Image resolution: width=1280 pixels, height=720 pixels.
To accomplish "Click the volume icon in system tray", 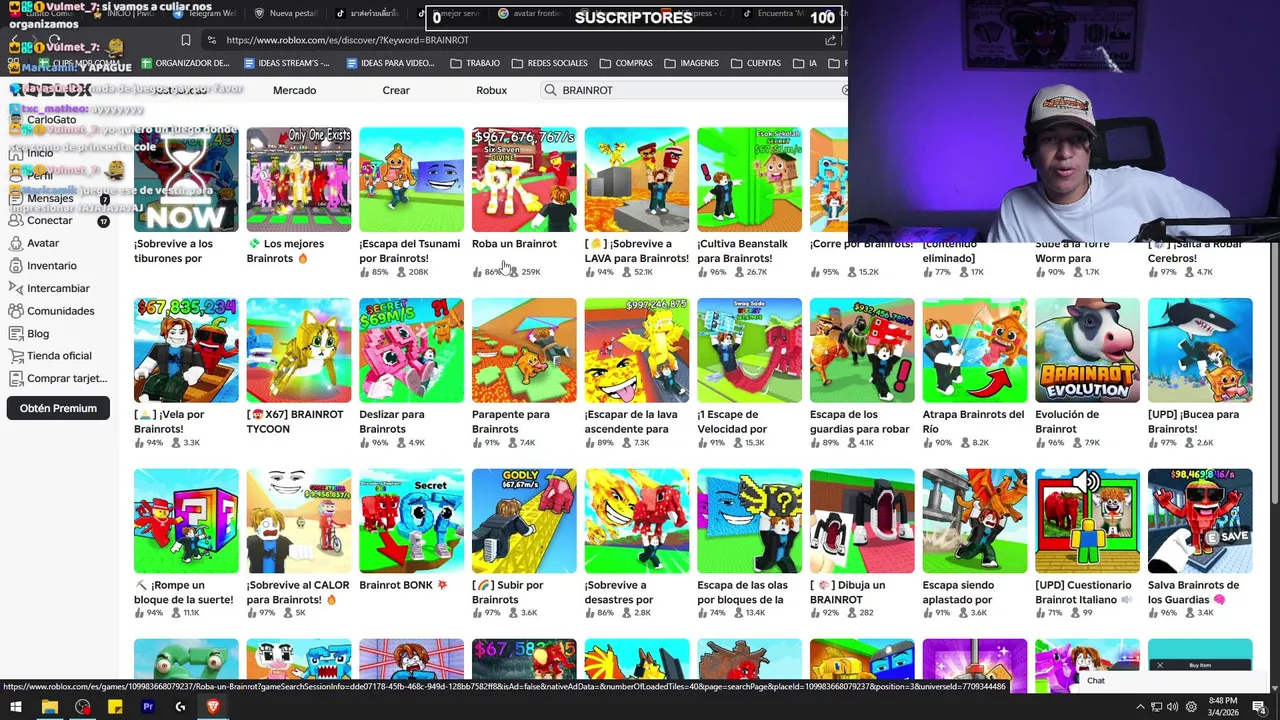I will pyautogui.click(x=1173, y=707).
